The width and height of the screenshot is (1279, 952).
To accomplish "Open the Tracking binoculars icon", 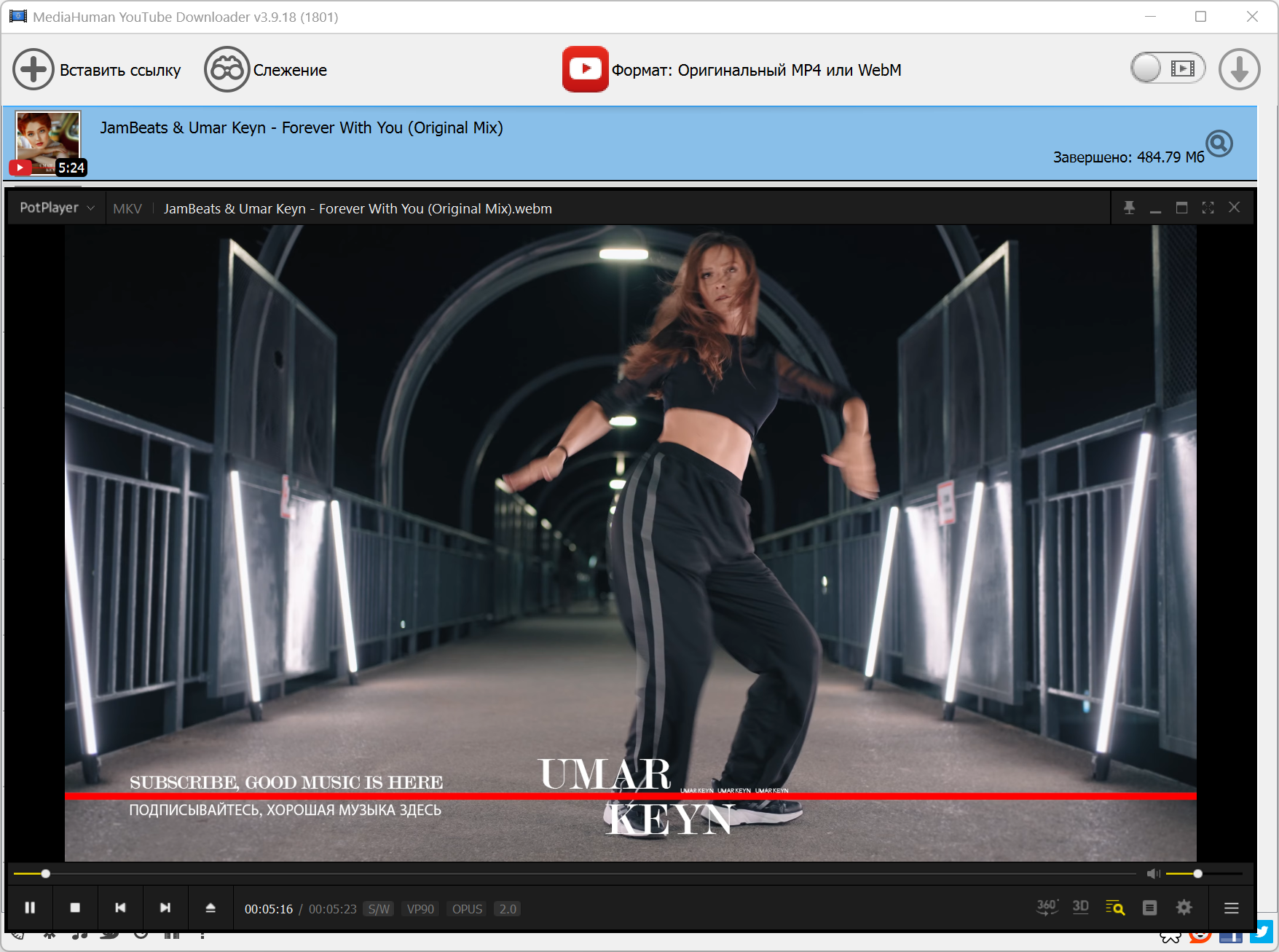I will tap(227, 70).
